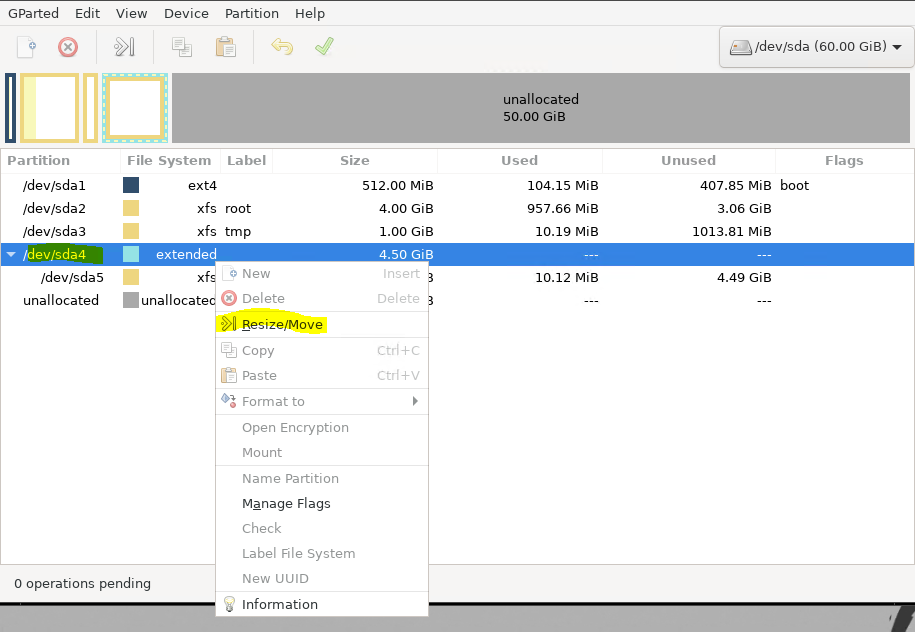Open the Help menu
Viewport: 915px width, 632px height.
tap(309, 13)
